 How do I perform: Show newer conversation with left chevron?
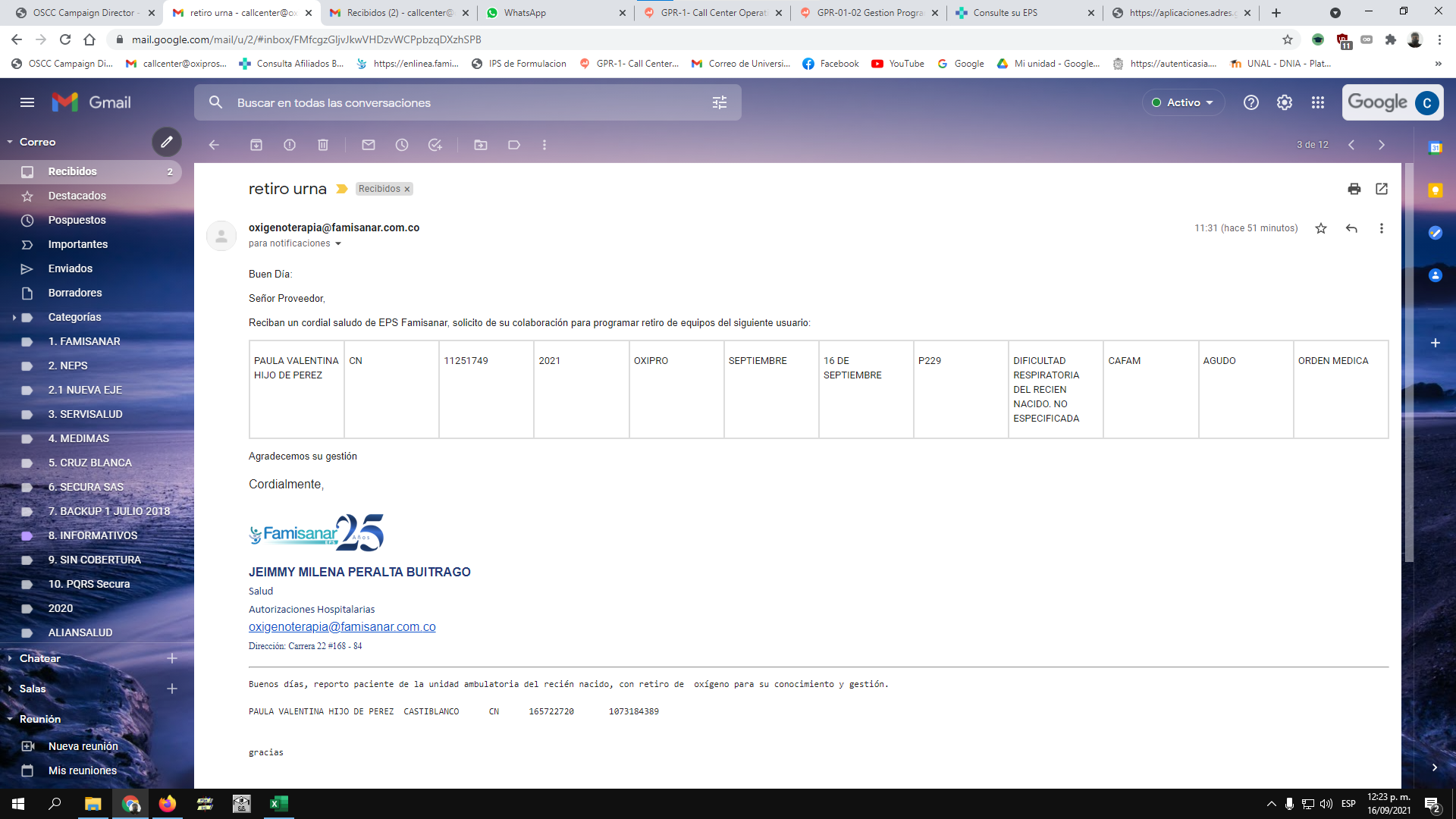[1351, 145]
